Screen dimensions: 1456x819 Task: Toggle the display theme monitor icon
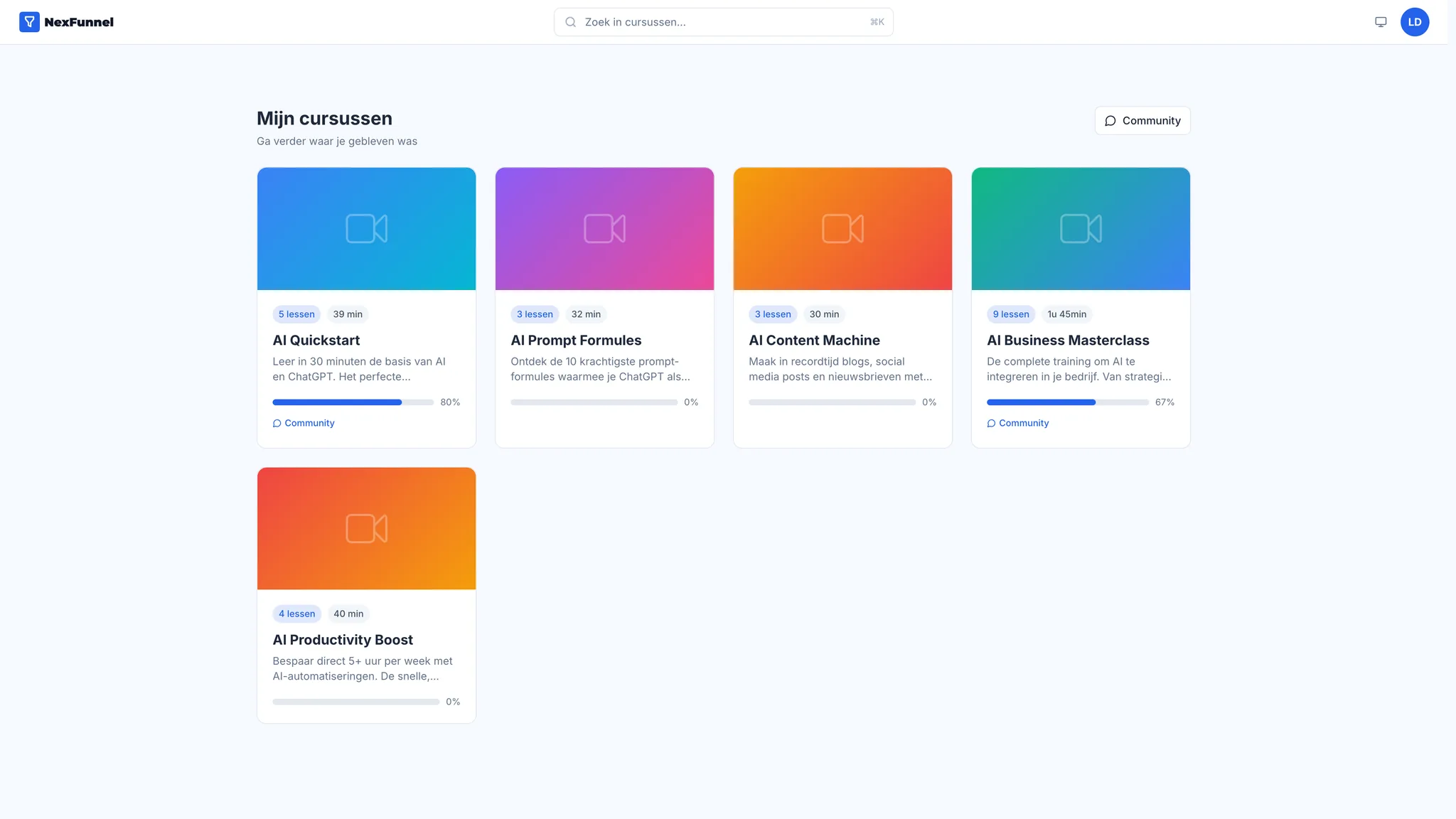point(1381,22)
